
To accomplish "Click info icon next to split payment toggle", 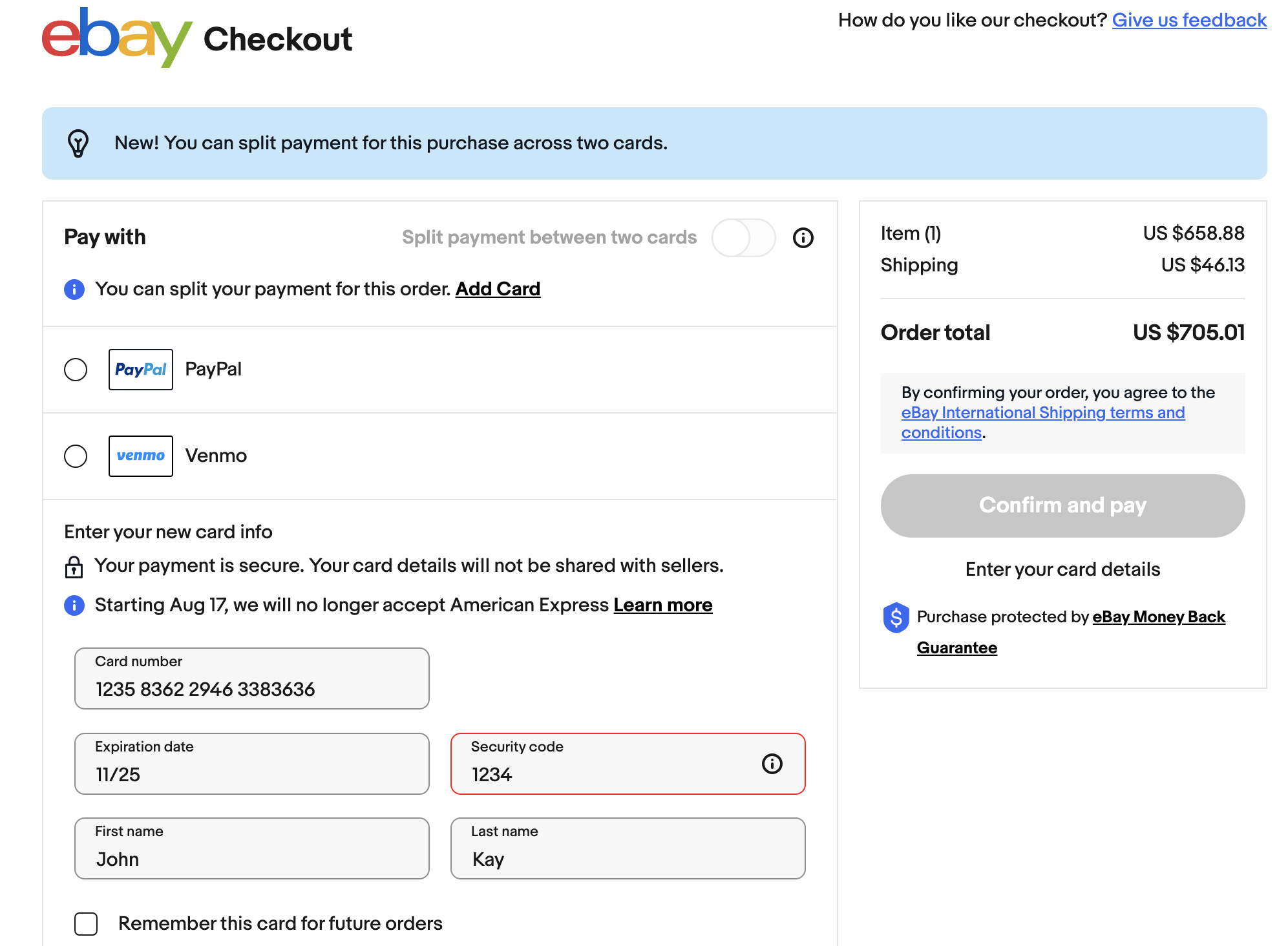I will coord(803,238).
